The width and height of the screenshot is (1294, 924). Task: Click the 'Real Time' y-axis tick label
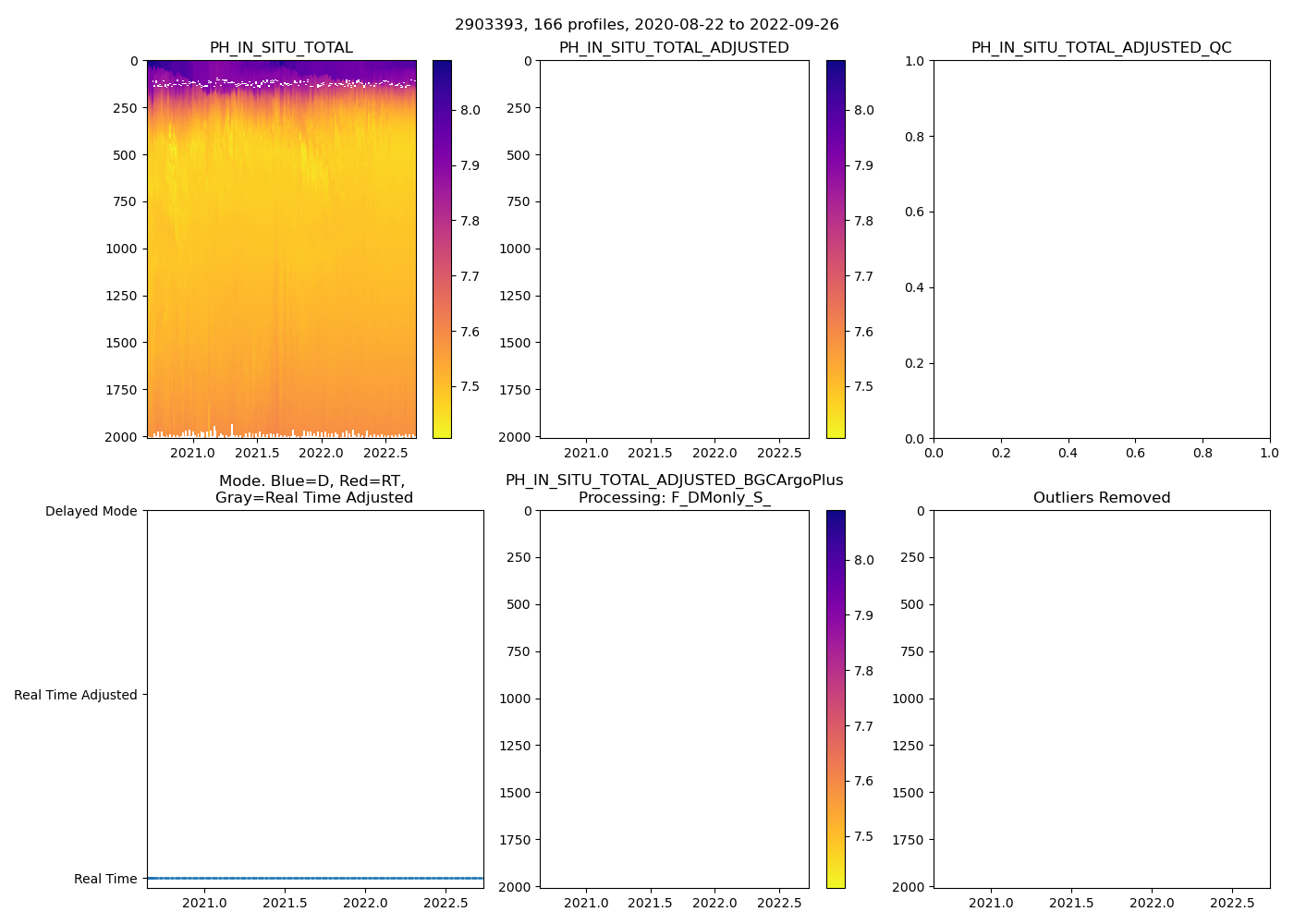(x=105, y=879)
